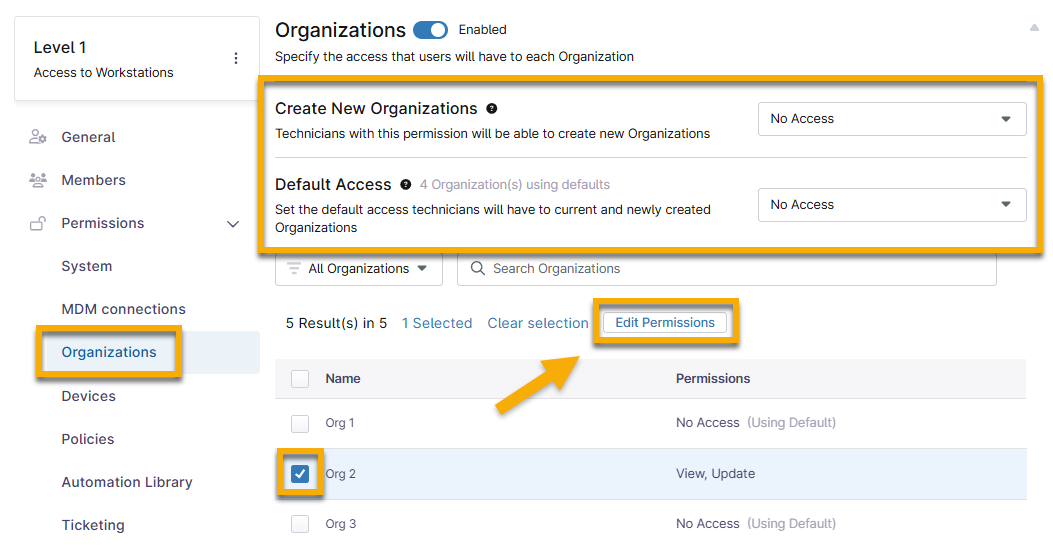Toggle the Organizations Enabled switch
The width and height of the screenshot is (1053, 547).
click(430, 30)
